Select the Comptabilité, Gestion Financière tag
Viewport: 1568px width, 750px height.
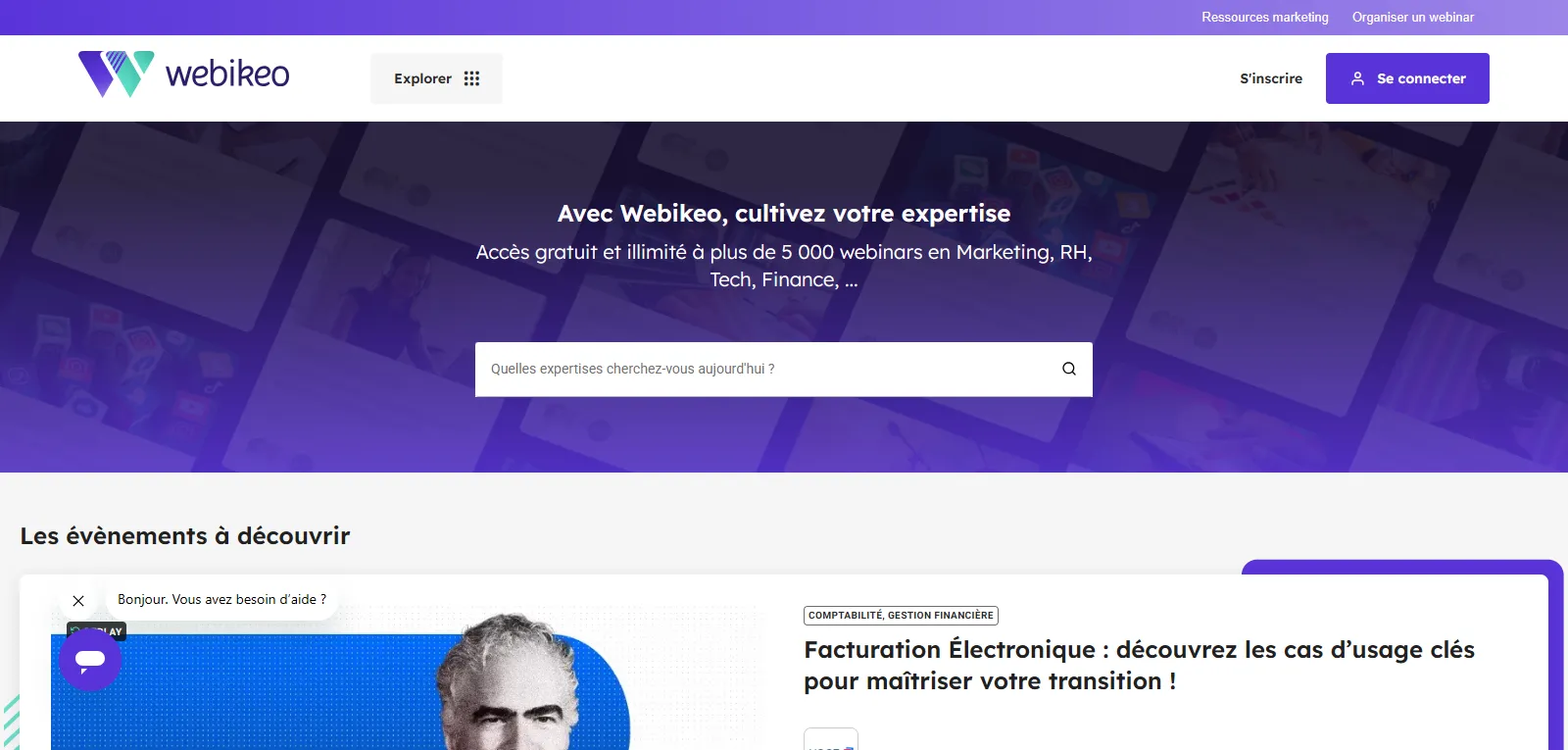[901, 616]
